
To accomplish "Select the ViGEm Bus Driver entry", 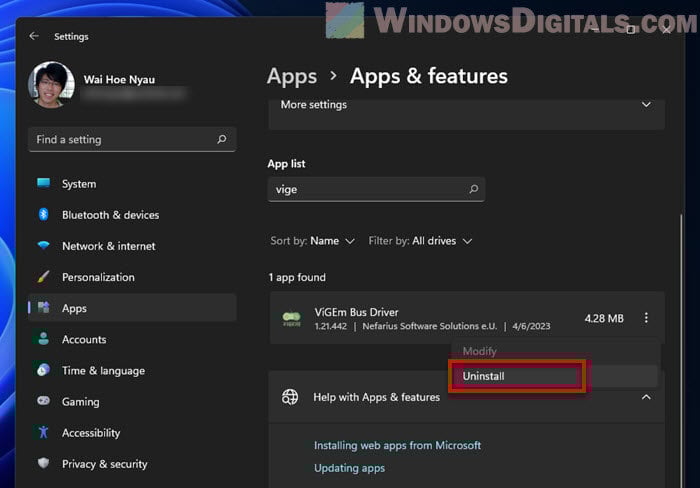I will pos(467,318).
